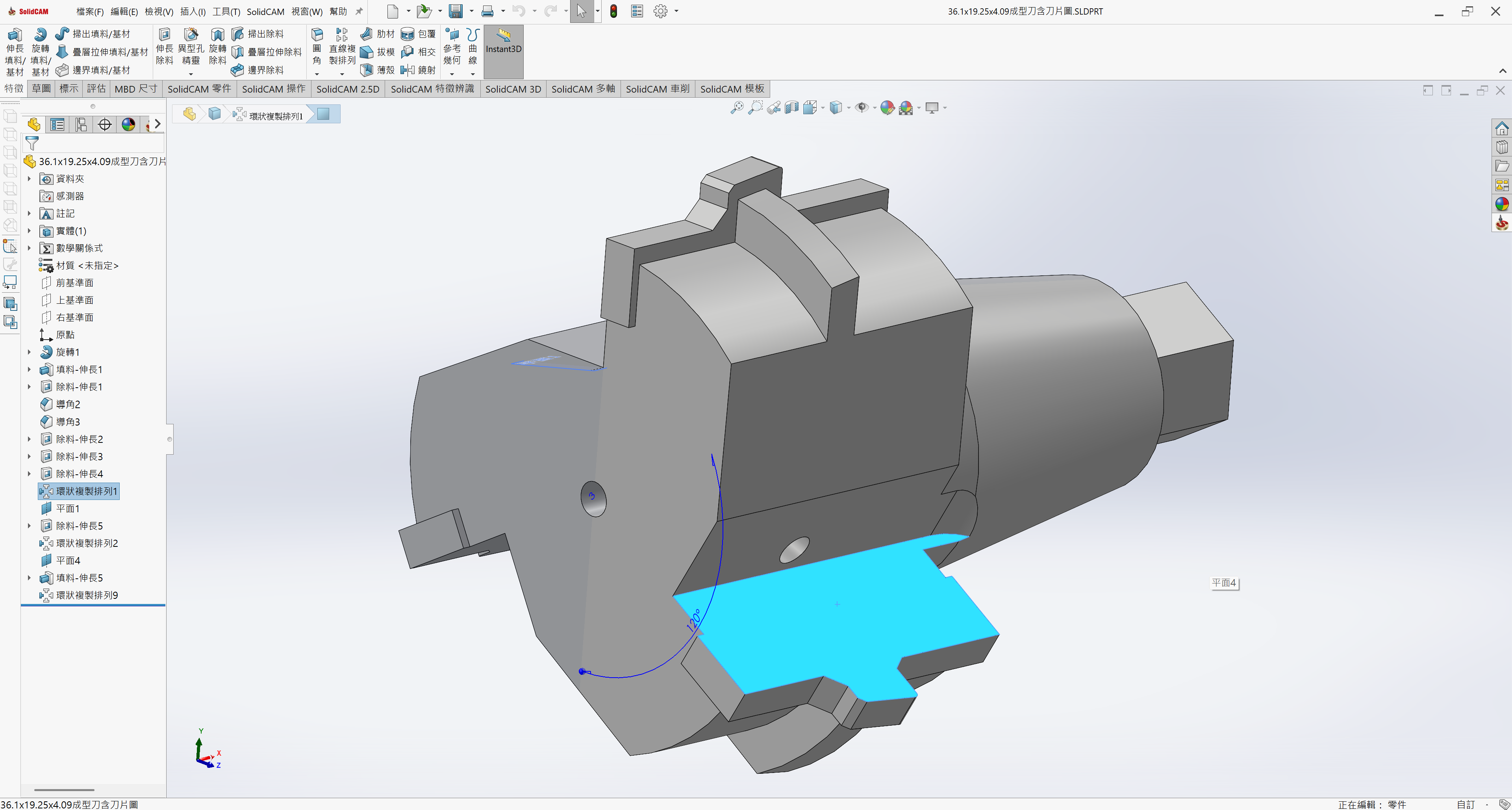Switch to the 草圖 sketch tab
Viewport: 1512px width, 810px height.
pos(42,89)
